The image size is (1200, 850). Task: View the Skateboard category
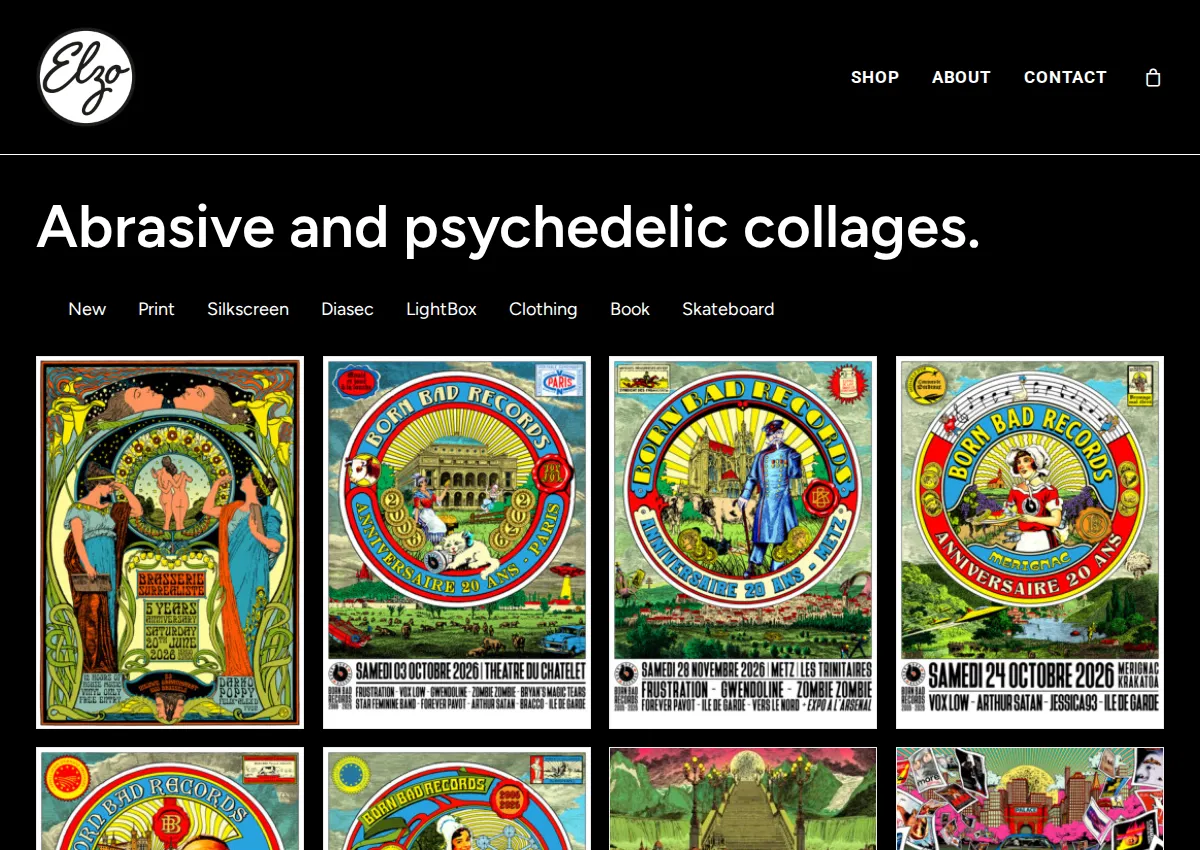point(728,309)
